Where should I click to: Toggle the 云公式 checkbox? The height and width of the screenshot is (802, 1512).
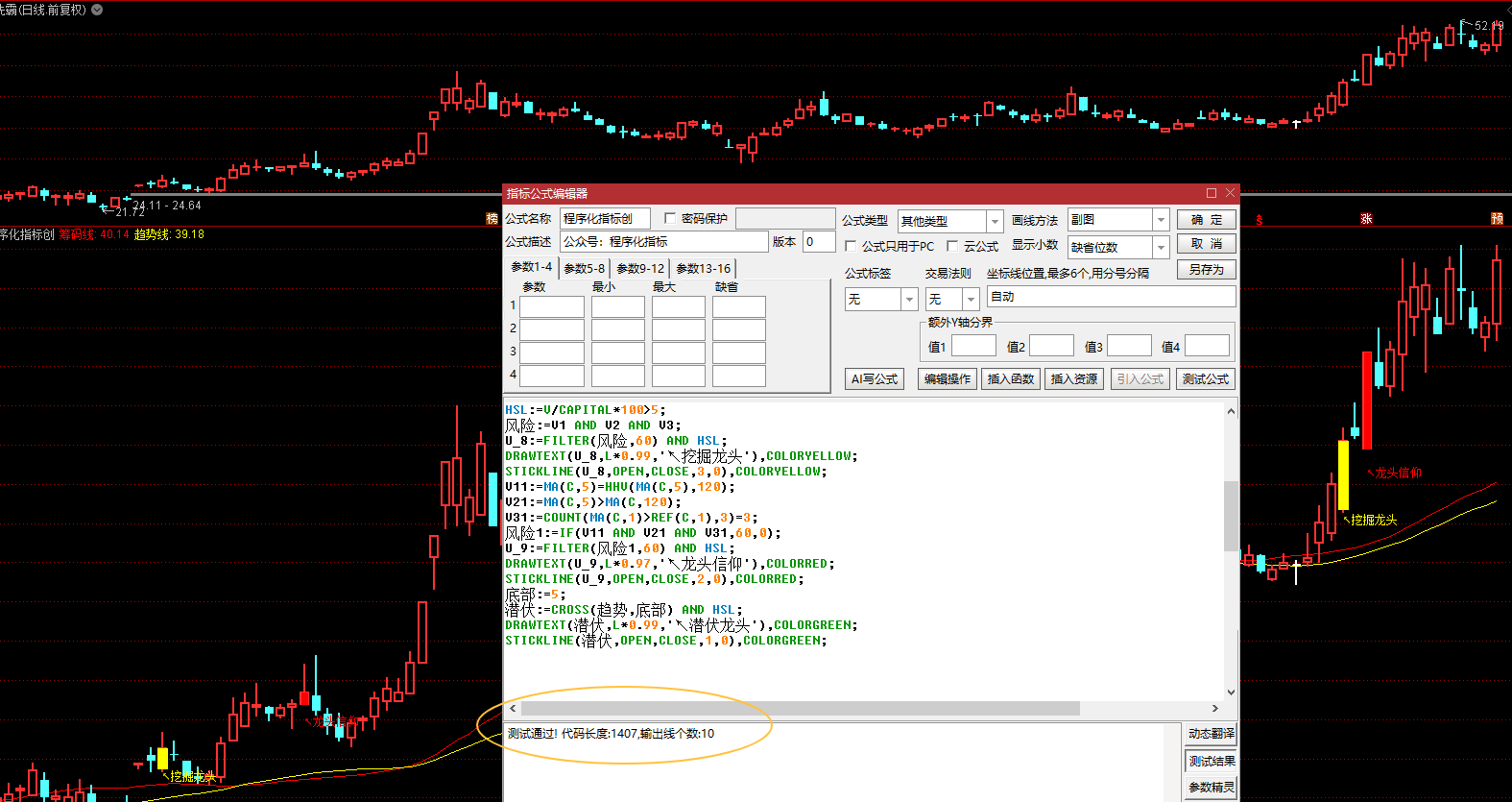point(952,246)
